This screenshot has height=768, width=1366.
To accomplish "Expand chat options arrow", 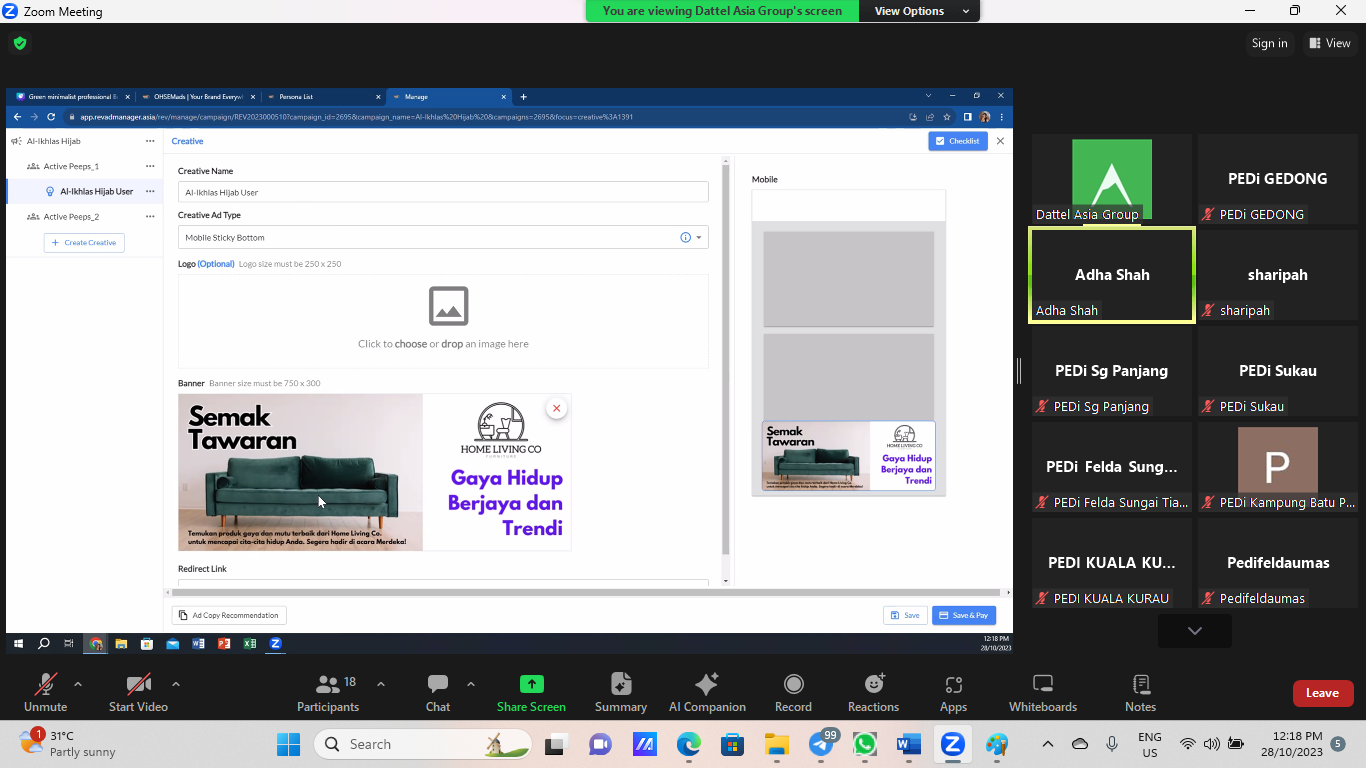I will tap(471, 684).
